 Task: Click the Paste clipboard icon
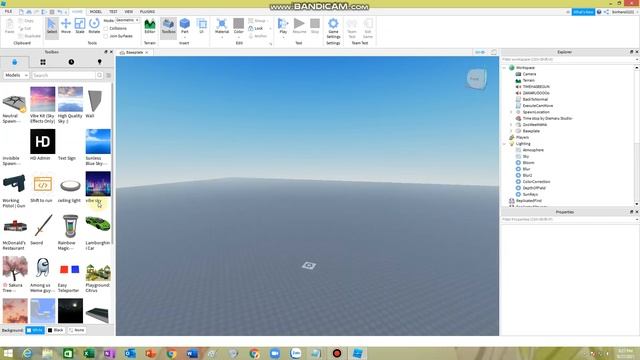pos(9,25)
